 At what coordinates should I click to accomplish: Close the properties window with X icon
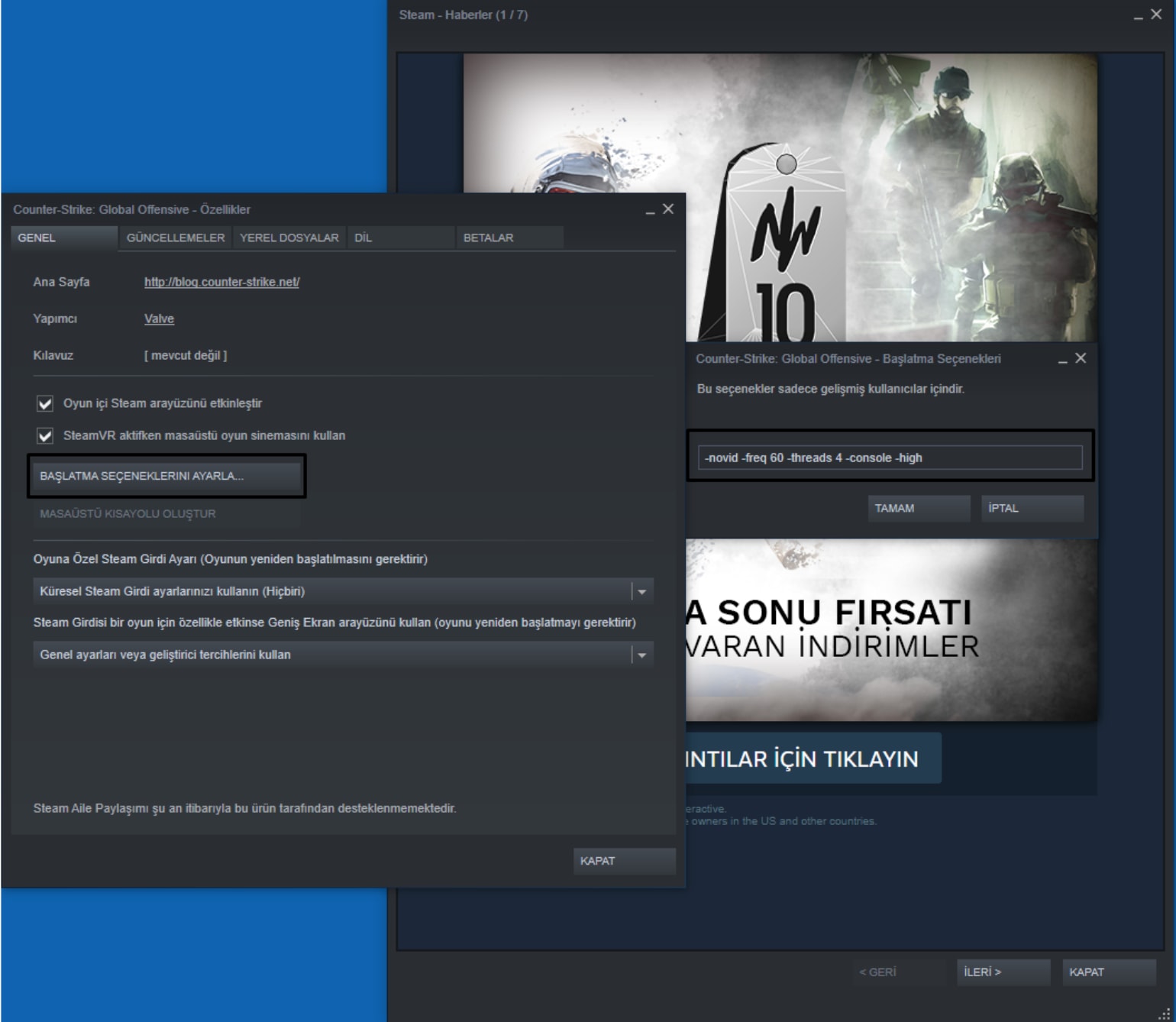[x=668, y=209]
